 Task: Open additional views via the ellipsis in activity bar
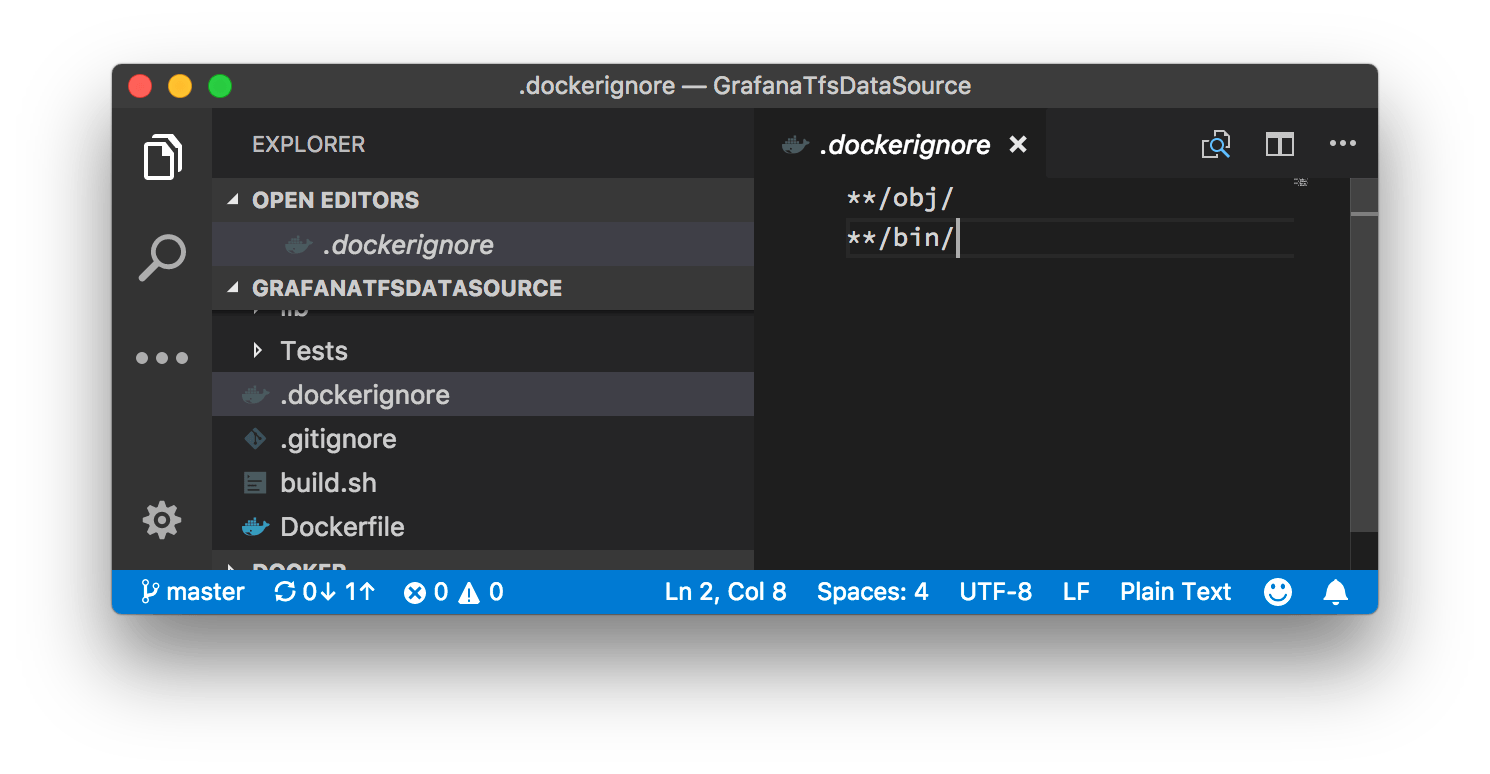[162, 357]
